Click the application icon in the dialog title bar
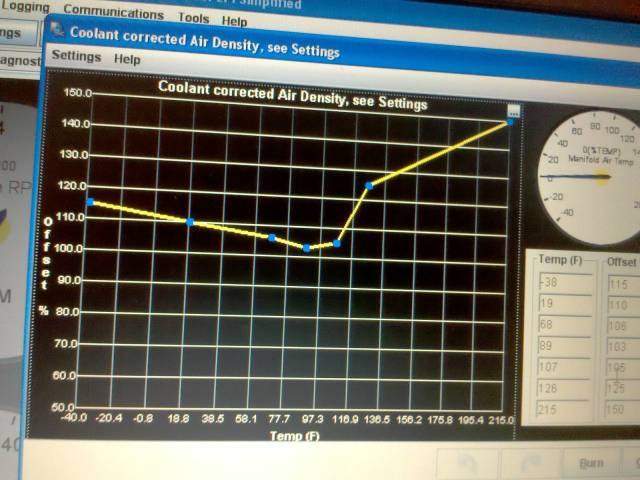The width and height of the screenshot is (640, 480). [58, 29]
